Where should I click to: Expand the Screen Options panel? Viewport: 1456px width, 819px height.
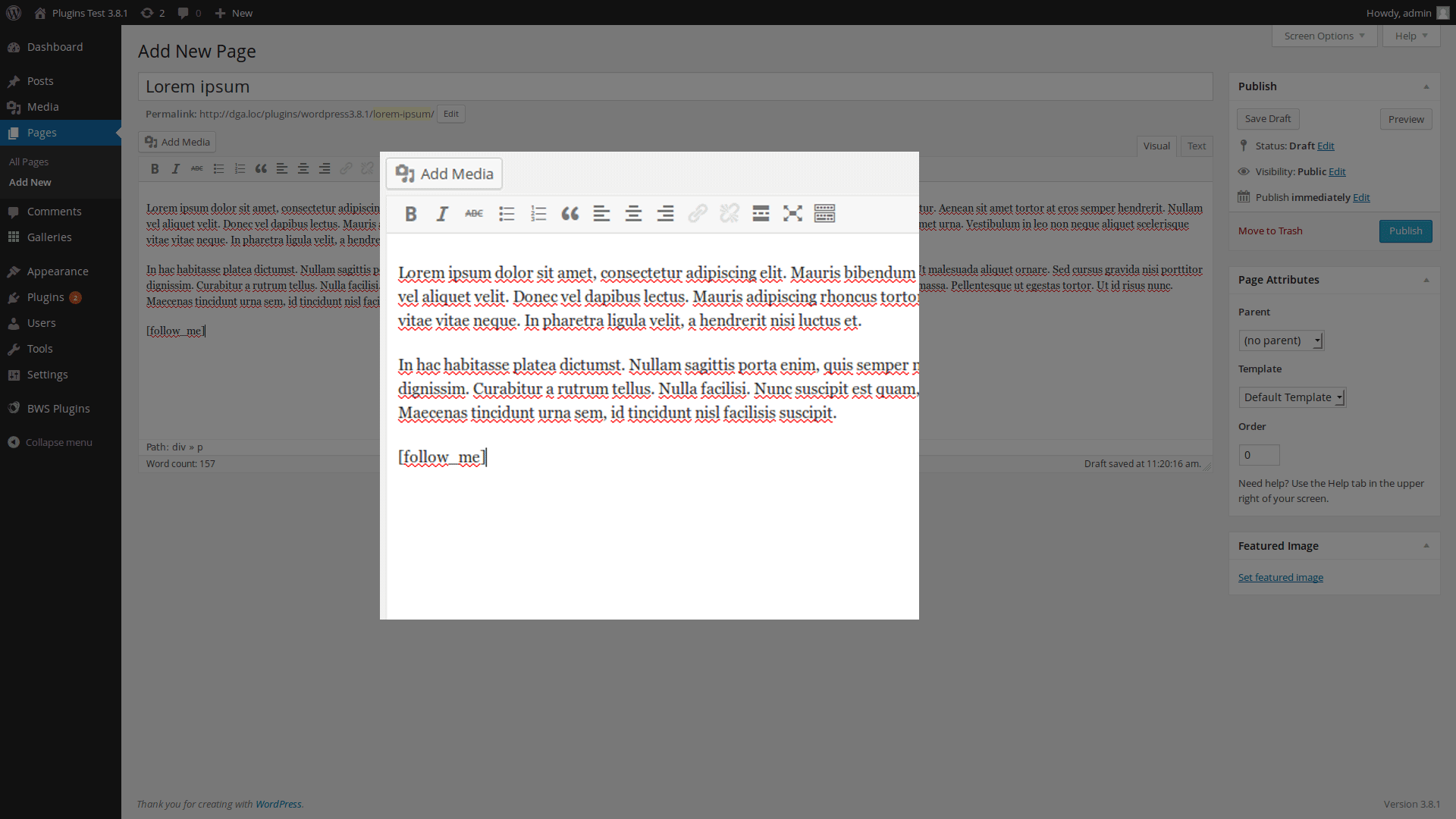pyautogui.click(x=1324, y=36)
